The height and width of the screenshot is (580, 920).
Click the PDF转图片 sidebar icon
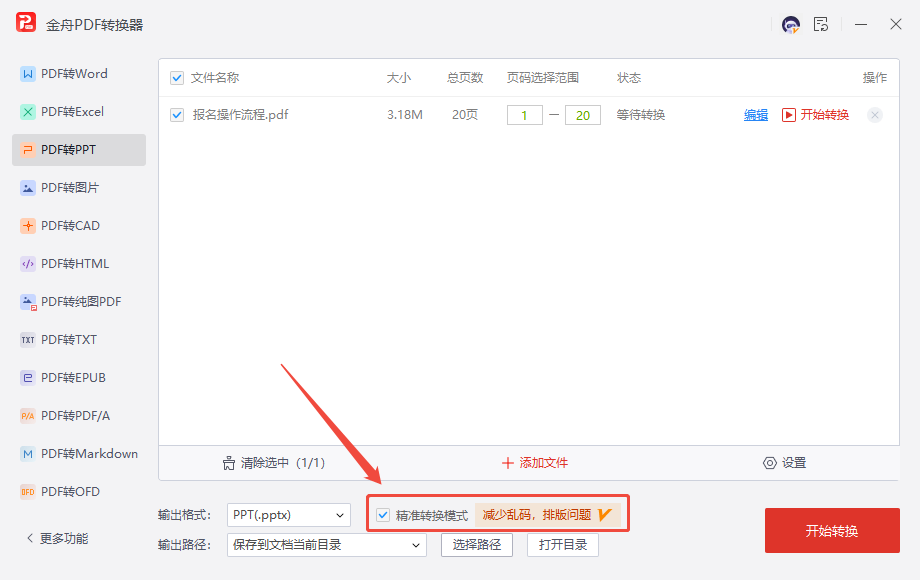coord(28,188)
